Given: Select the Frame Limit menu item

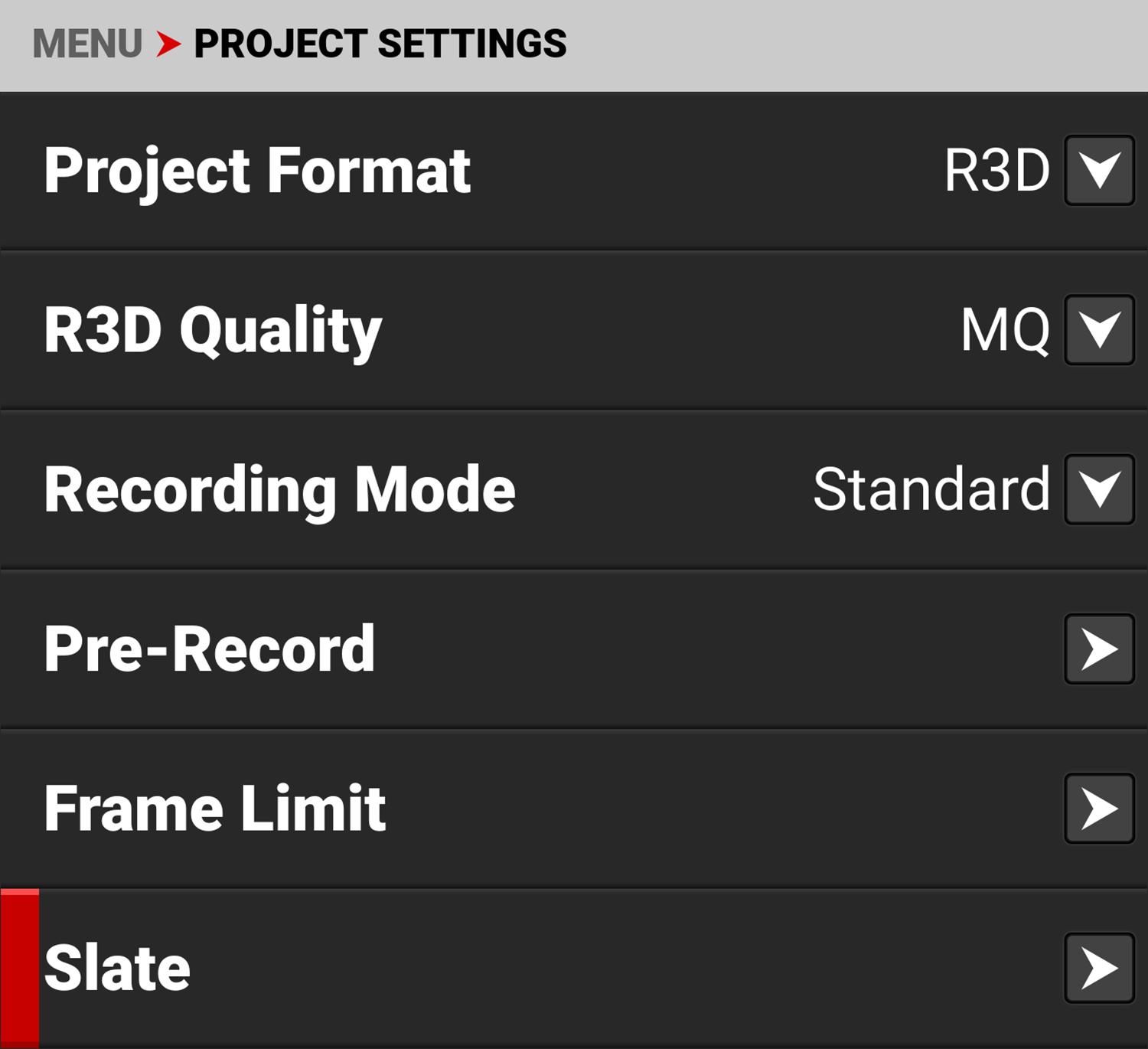Looking at the screenshot, I should [x=215, y=809].
